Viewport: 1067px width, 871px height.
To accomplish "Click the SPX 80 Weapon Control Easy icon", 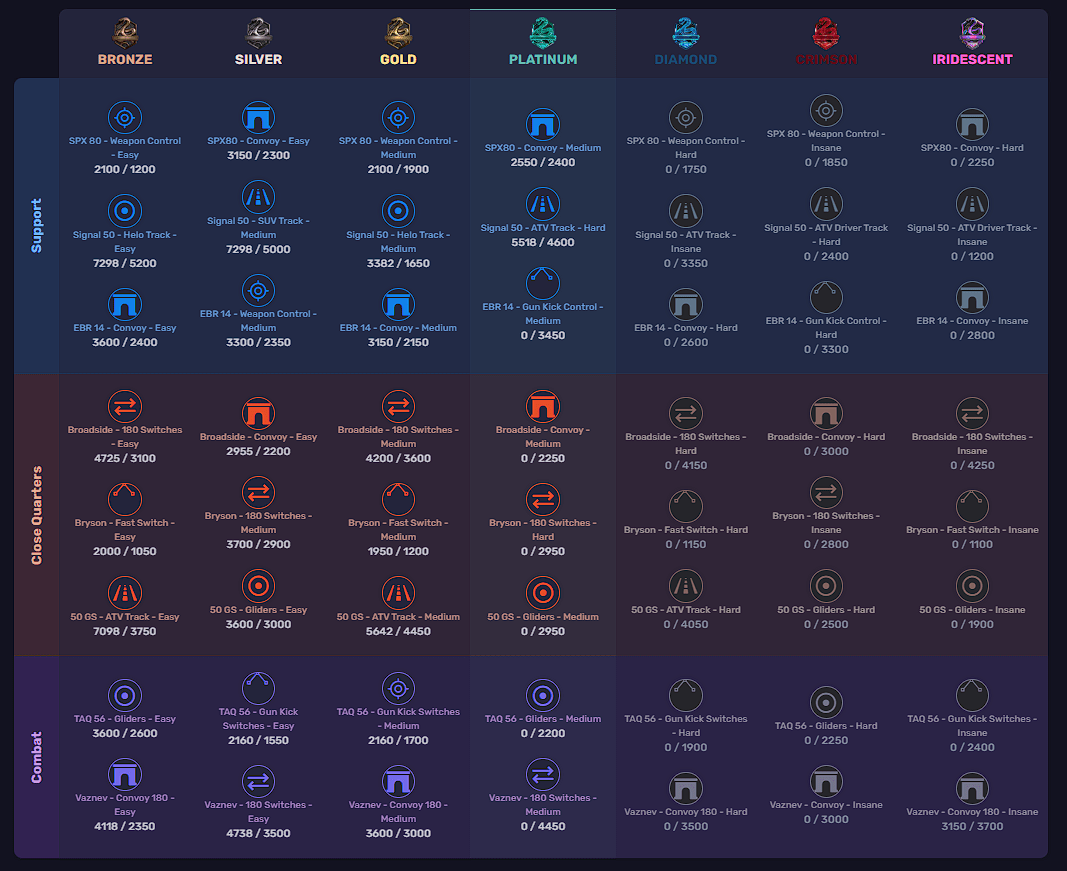I will click(125, 117).
